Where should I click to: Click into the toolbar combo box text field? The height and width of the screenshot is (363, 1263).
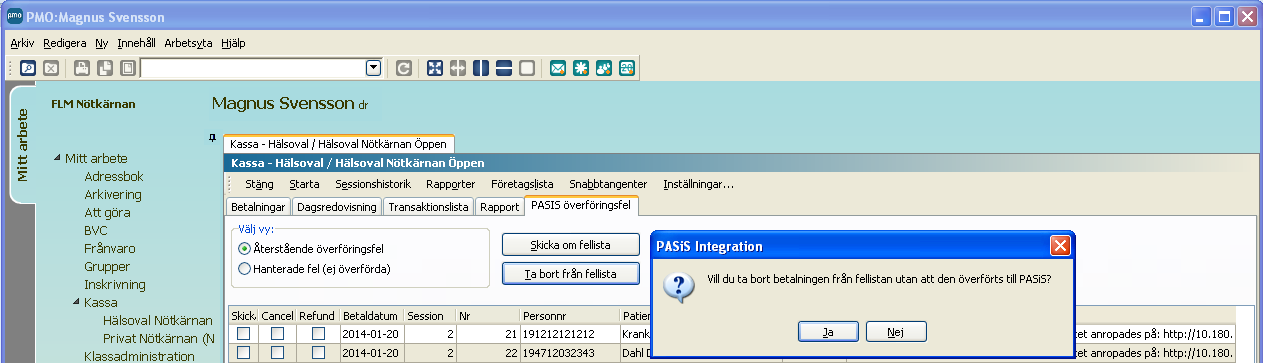click(254, 68)
